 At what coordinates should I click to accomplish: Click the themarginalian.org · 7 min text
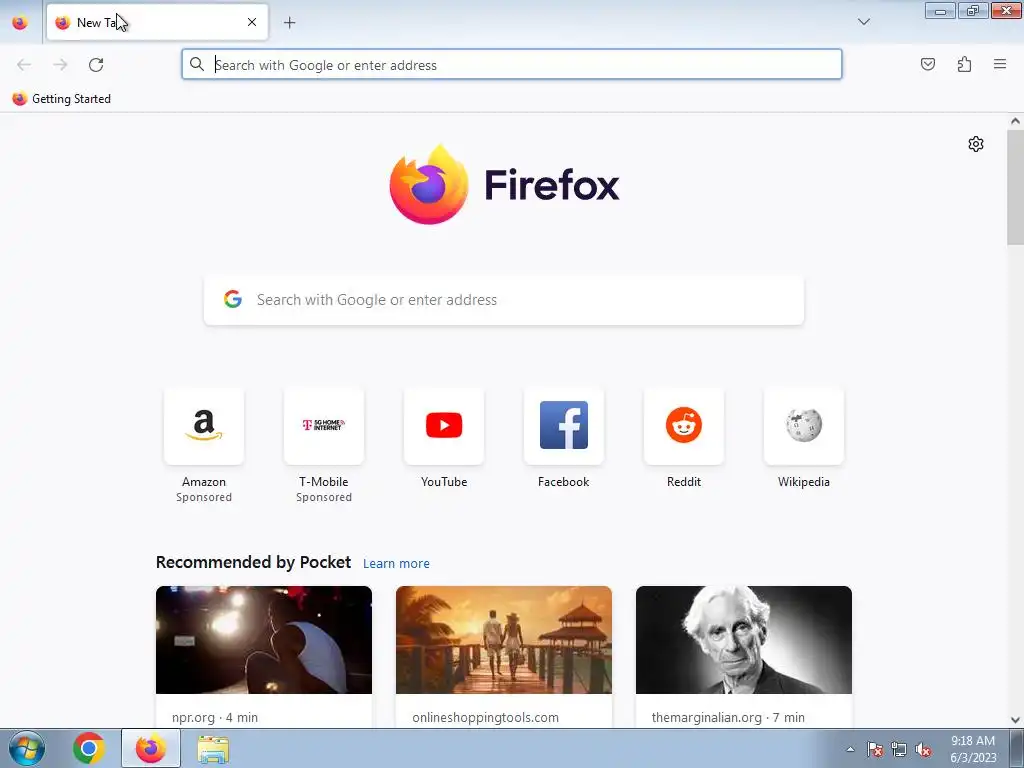(728, 718)
